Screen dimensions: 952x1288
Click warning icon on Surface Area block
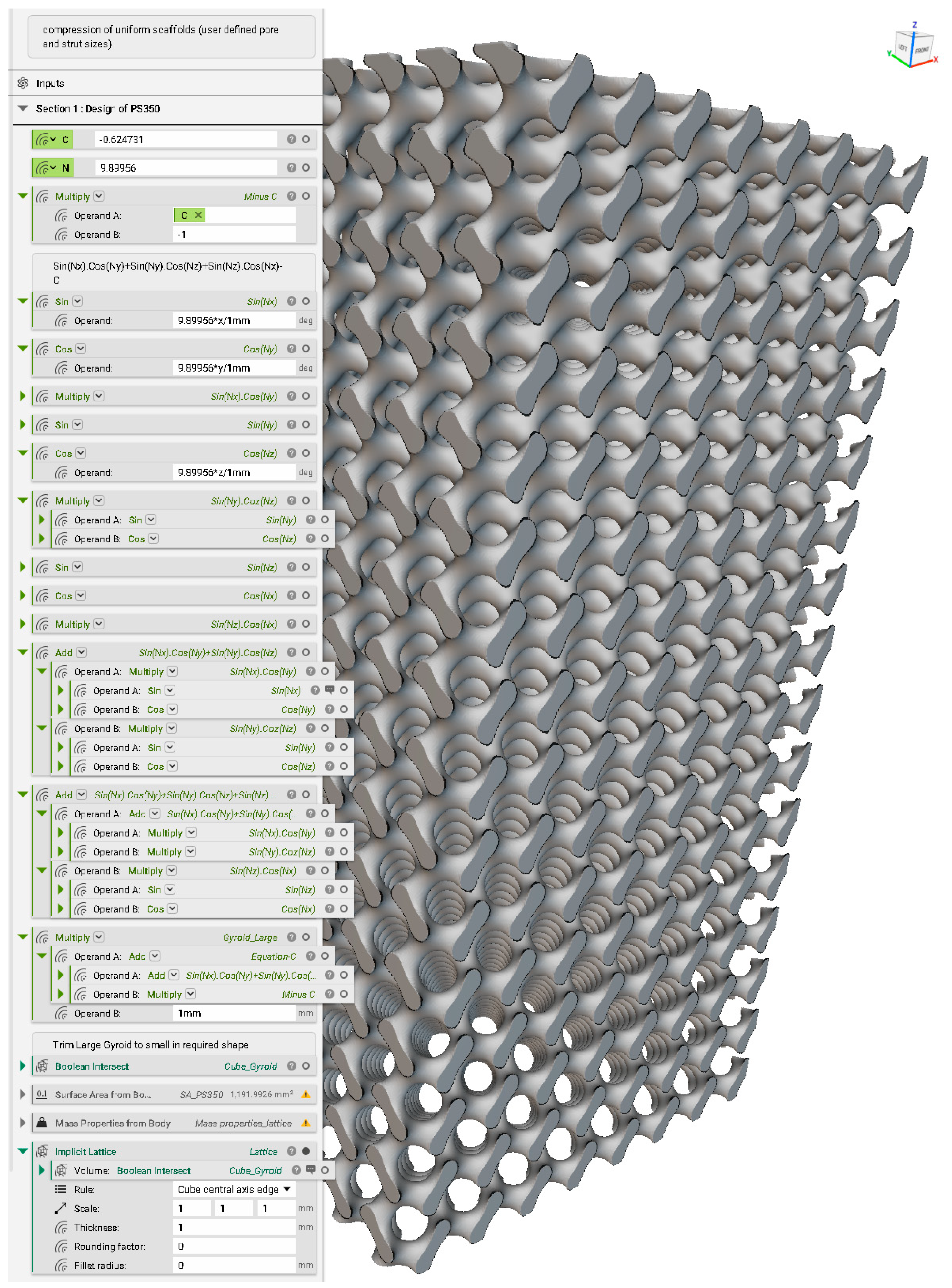(306, 1094)
